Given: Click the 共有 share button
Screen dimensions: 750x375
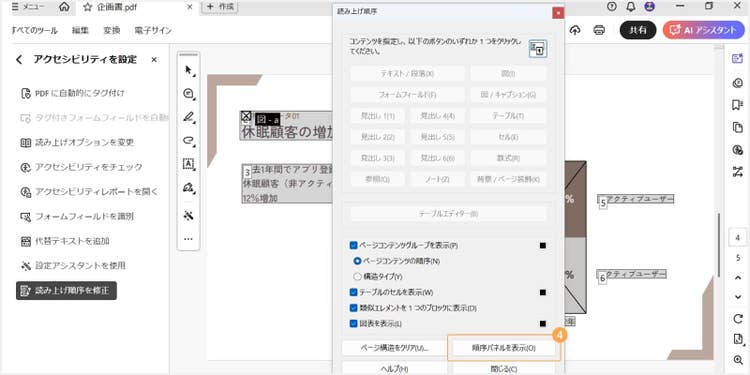Looking at the screenshot, I should 638,30.
